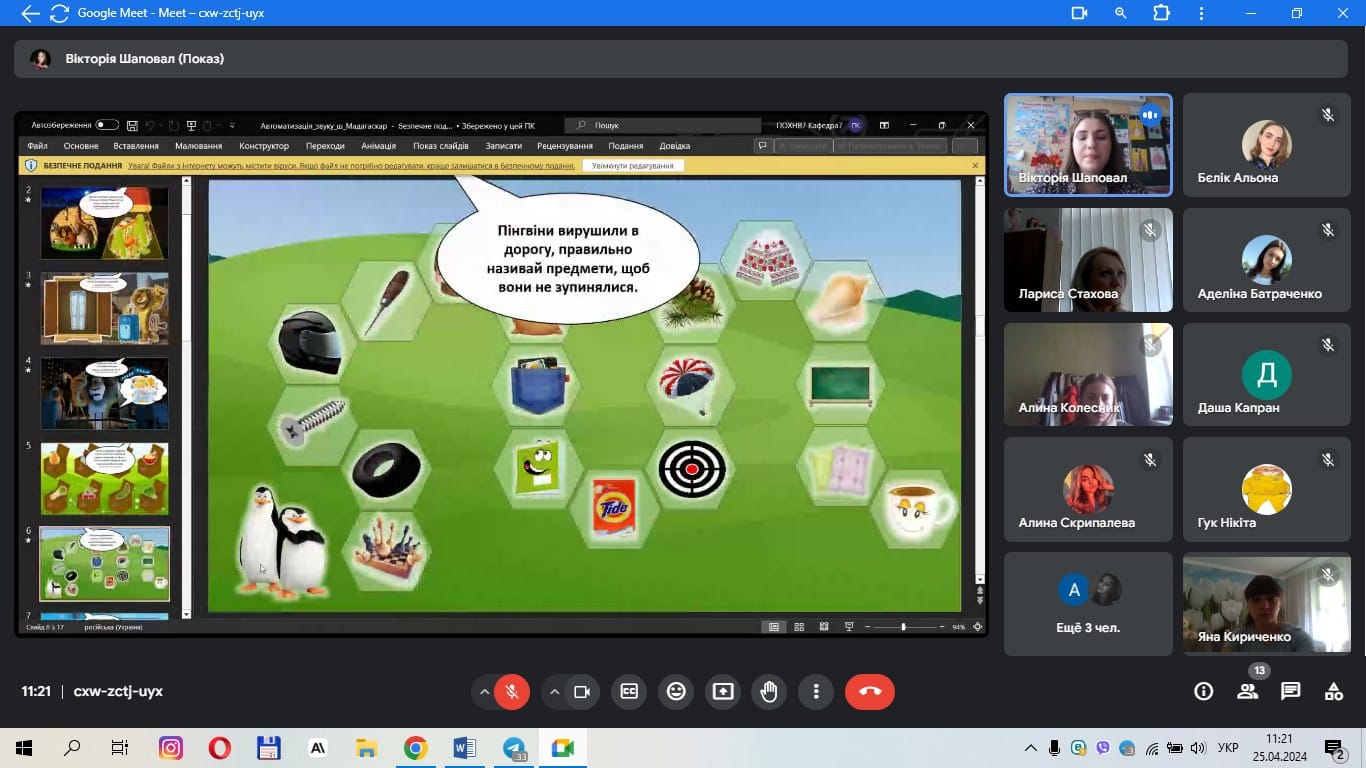
Task: Open the Основне ribbon tab
Action: [81, 146]
